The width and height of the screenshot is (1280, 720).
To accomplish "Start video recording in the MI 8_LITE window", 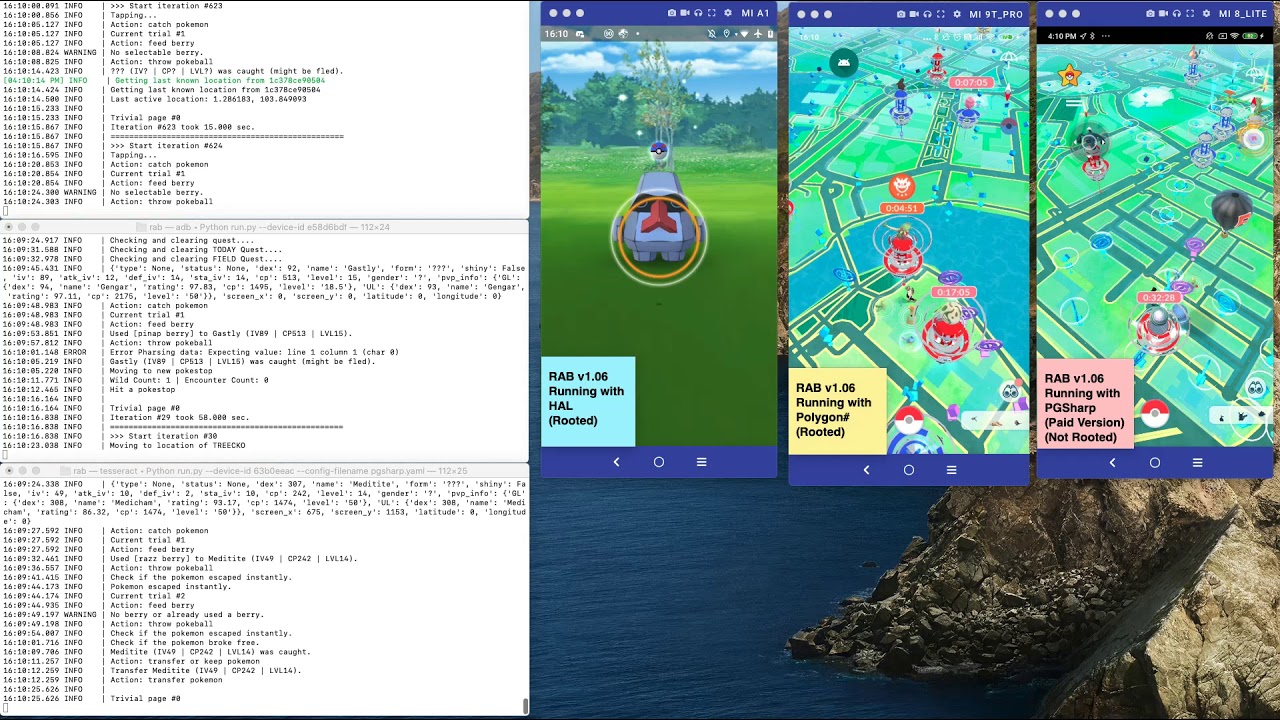I will point(1163,14).
